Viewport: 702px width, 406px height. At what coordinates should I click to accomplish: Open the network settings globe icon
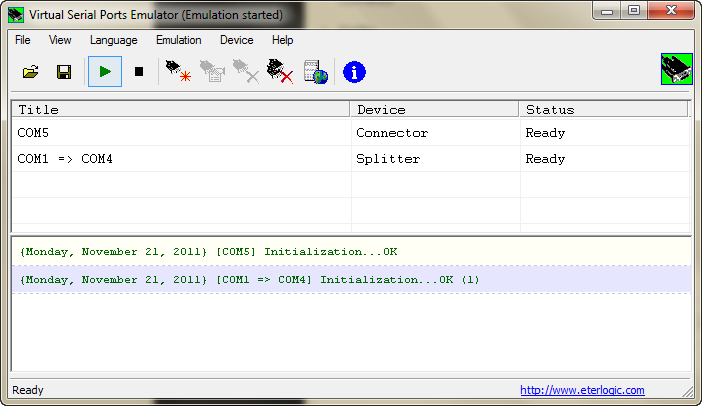(x=316, y=72)
